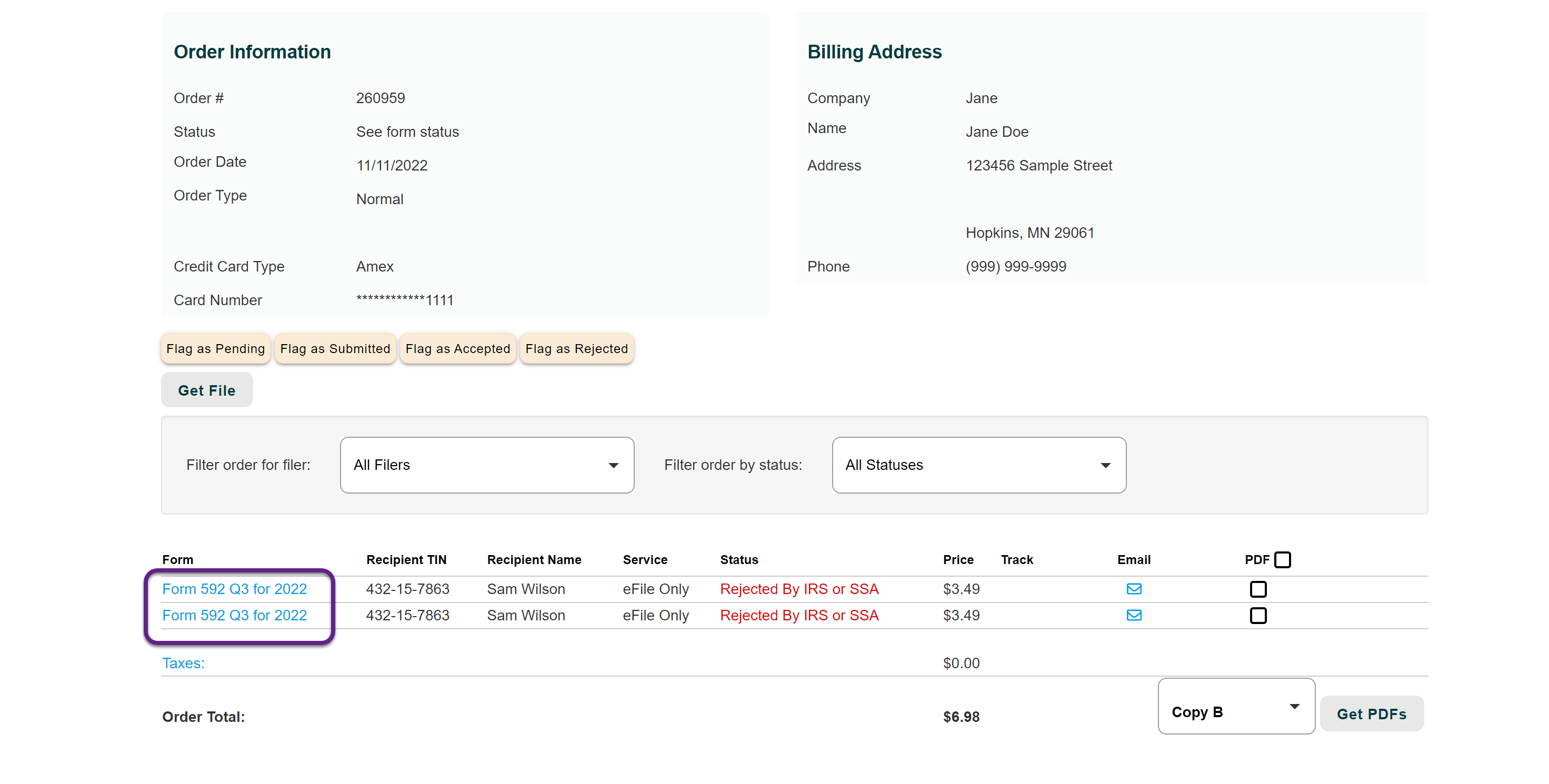This screenshot has width=1549, height=784.
Task: Click the Get PDFs button
Action: tap(1371, 713)
